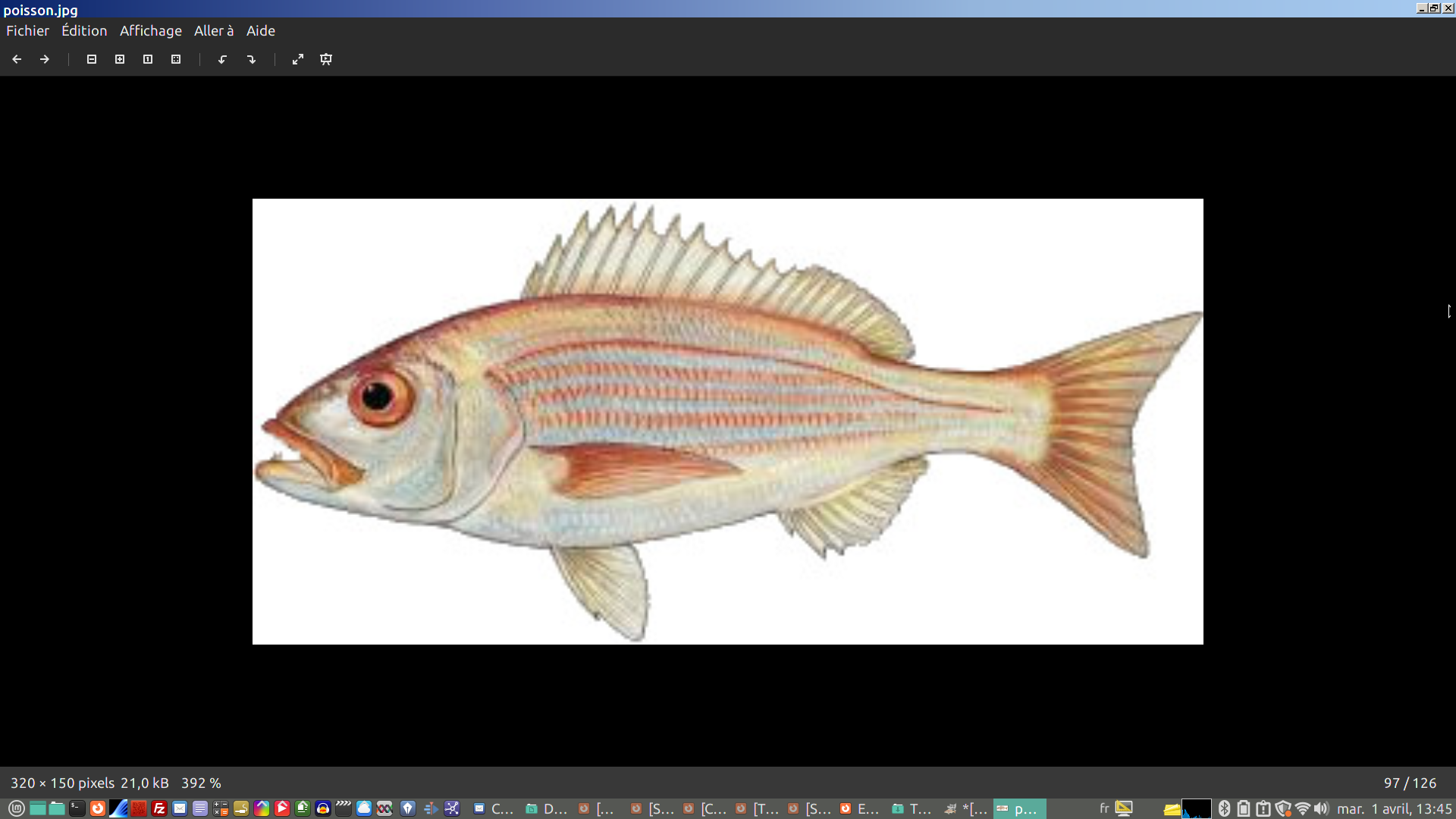Click the volume speaker tray icon
The height and width of the screenshot is (819, 1456).
[1322, 808]
